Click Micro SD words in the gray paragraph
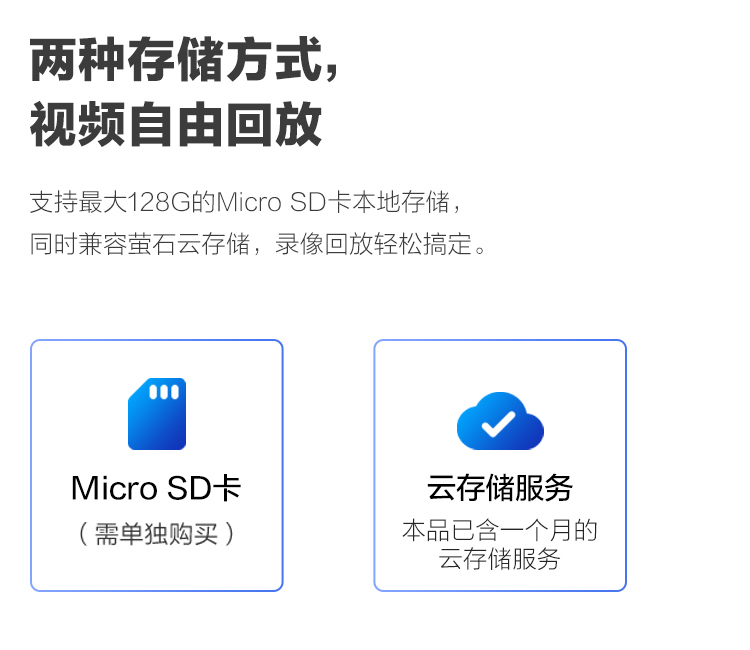This screenshot has height=650, width=750. 271,202
